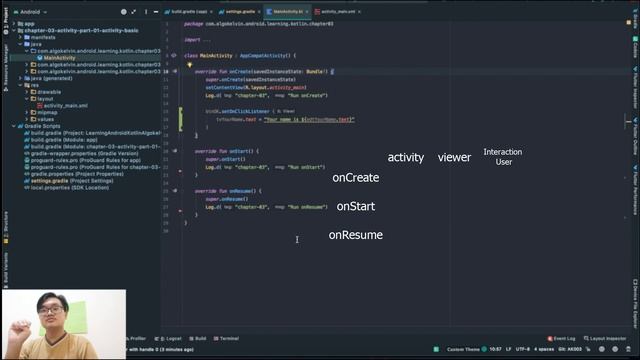
Task: Click override gutter icon beside onCreate
Action: pos(175,71)
